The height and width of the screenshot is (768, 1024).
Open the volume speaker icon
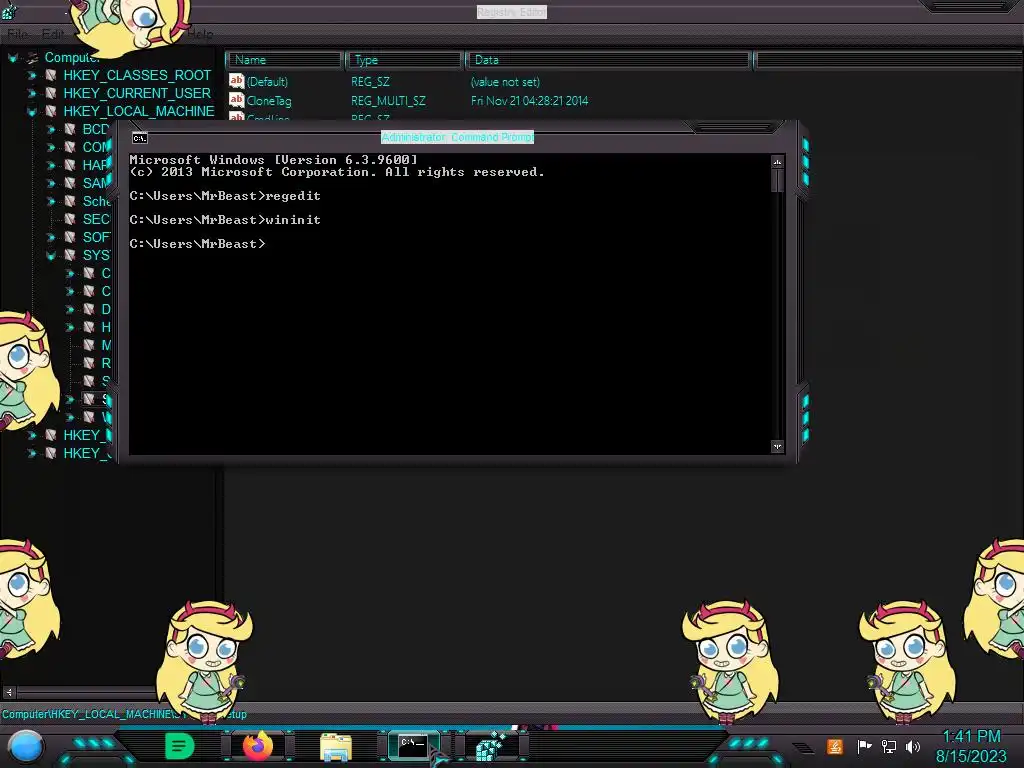click(913, 746)
